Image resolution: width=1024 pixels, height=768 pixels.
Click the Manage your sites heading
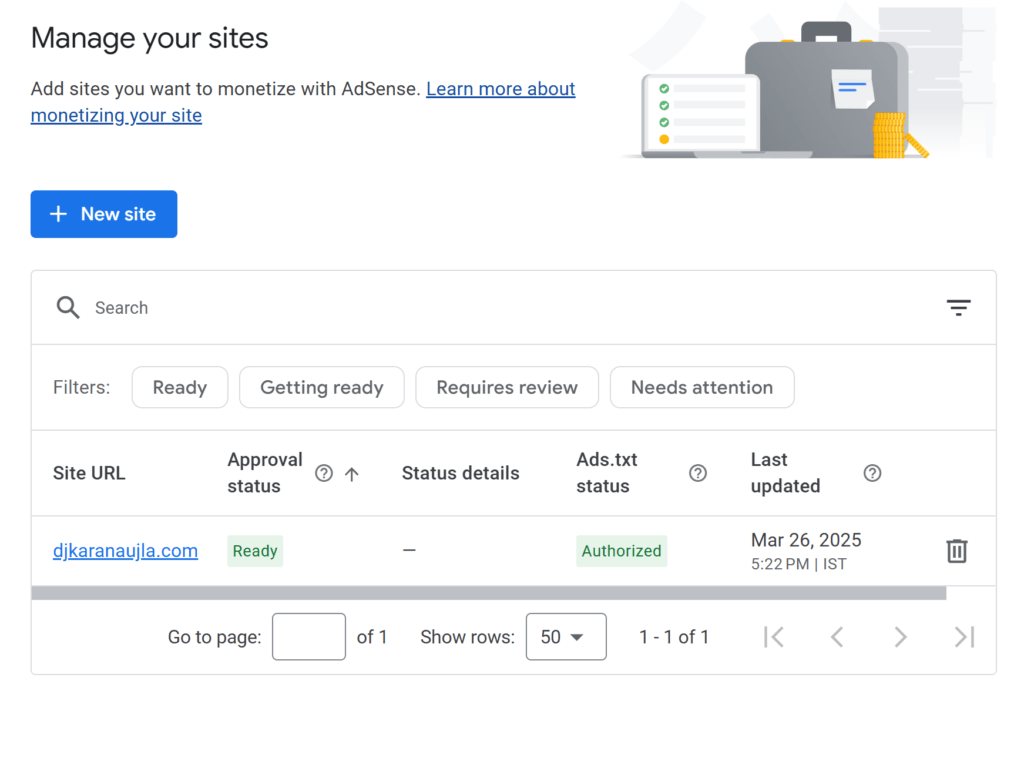pyautogui.click(x=150, y=38)
